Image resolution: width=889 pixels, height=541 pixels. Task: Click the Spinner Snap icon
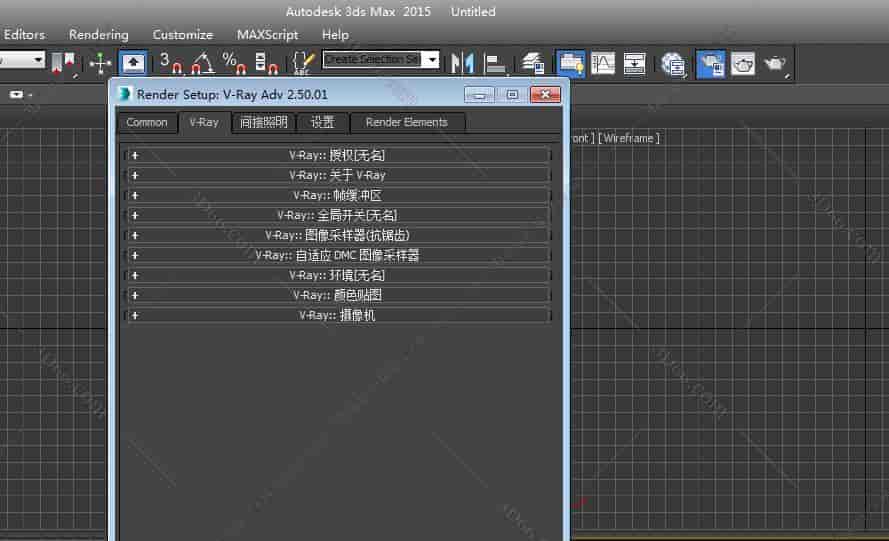(266, 63)
